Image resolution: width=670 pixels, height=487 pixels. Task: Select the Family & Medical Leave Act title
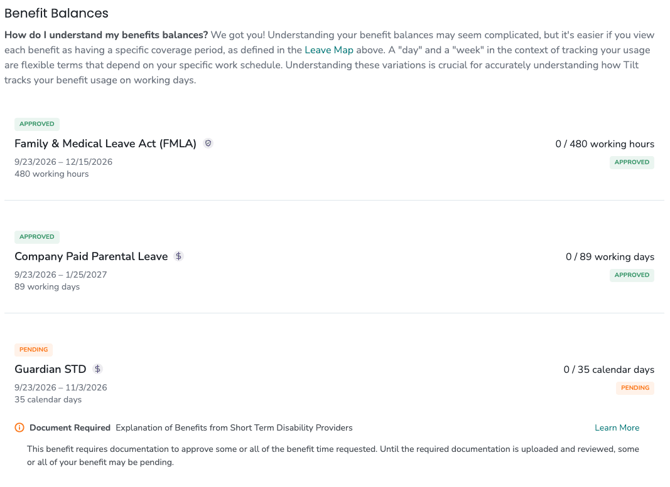105,144
